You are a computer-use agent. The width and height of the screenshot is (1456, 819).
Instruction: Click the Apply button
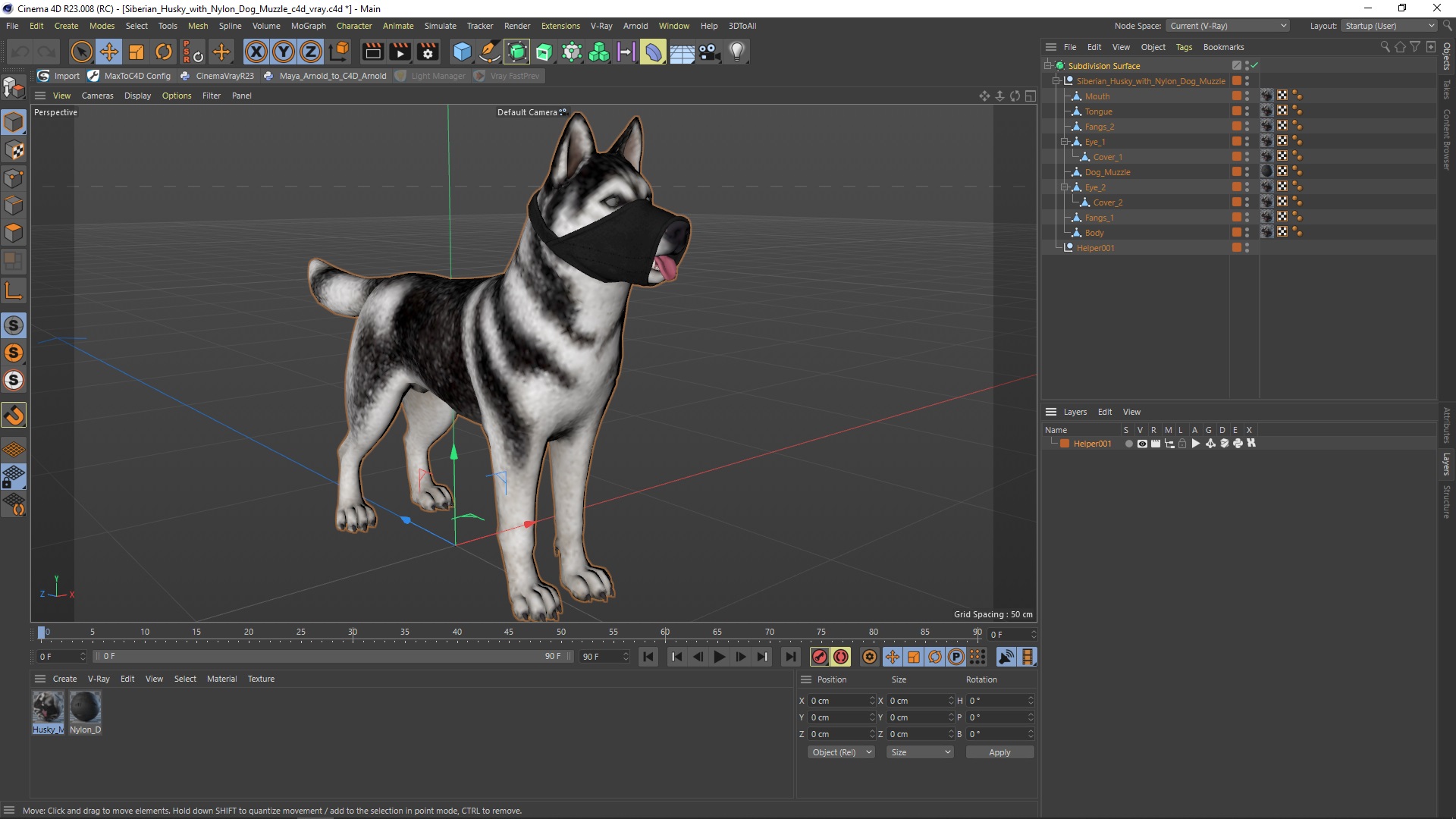[x=999, y=752]
